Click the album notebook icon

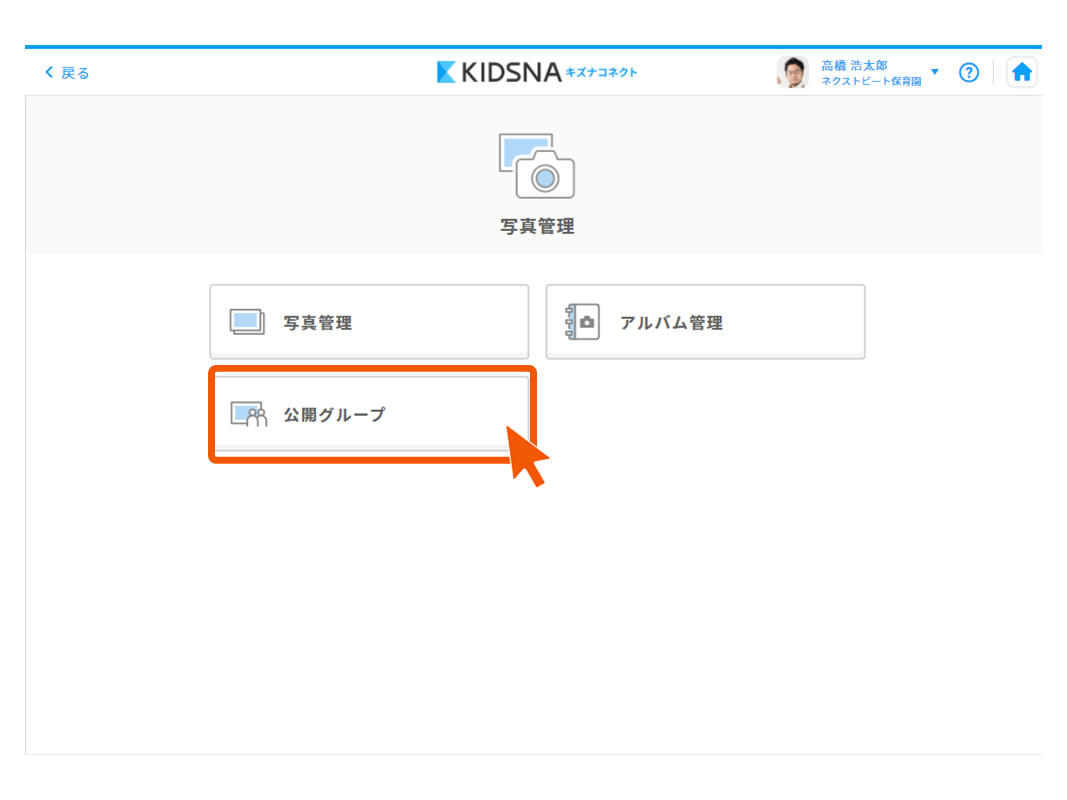(582, 322)
